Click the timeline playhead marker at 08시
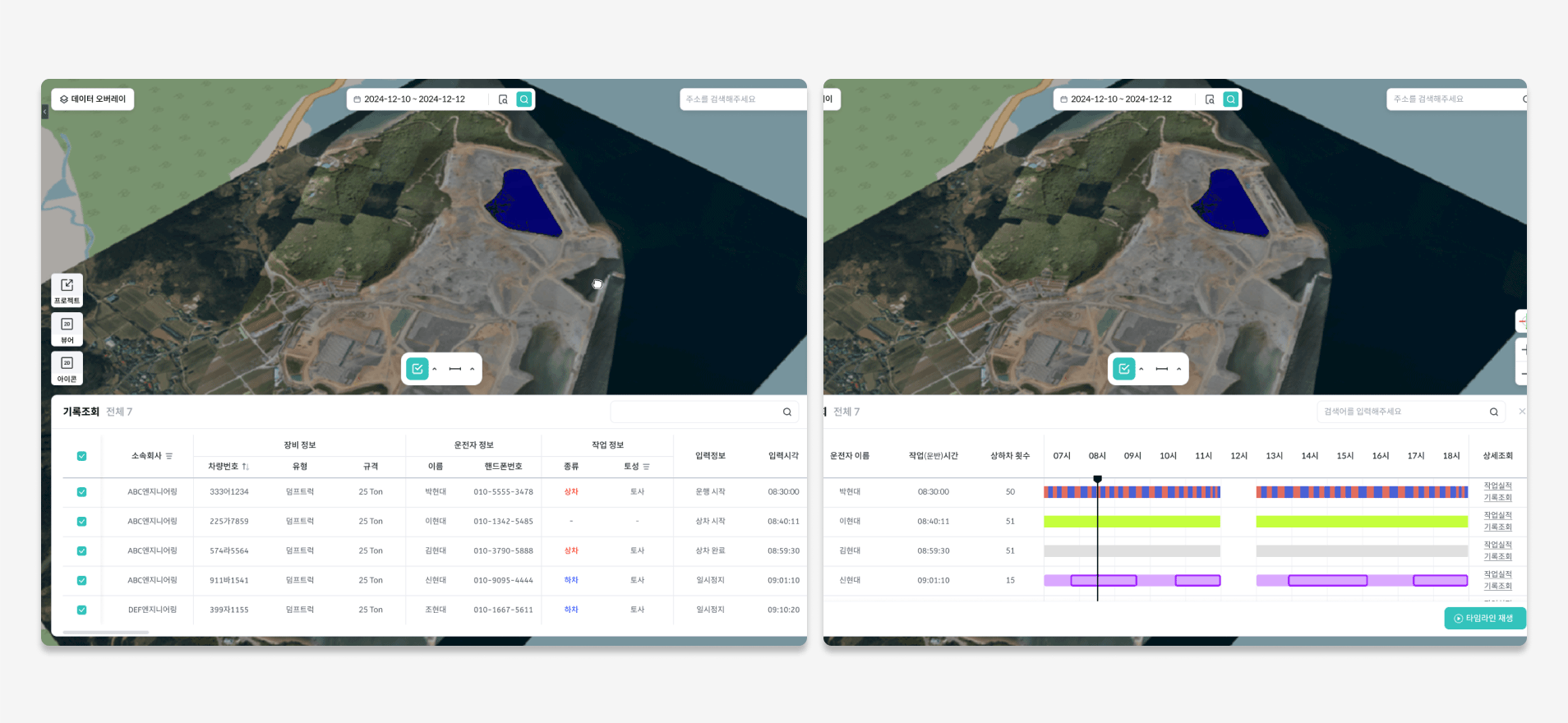The image size is (1568, 723). click(1097, 479)
